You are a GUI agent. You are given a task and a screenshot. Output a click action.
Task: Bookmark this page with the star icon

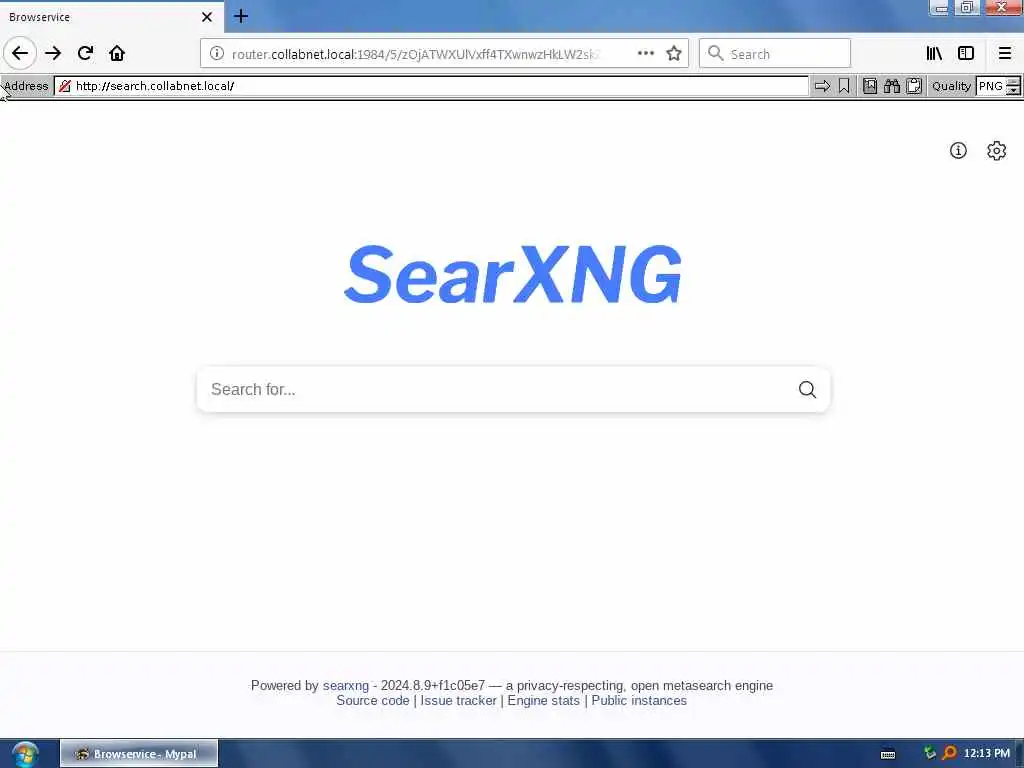(x=674, y=54)
